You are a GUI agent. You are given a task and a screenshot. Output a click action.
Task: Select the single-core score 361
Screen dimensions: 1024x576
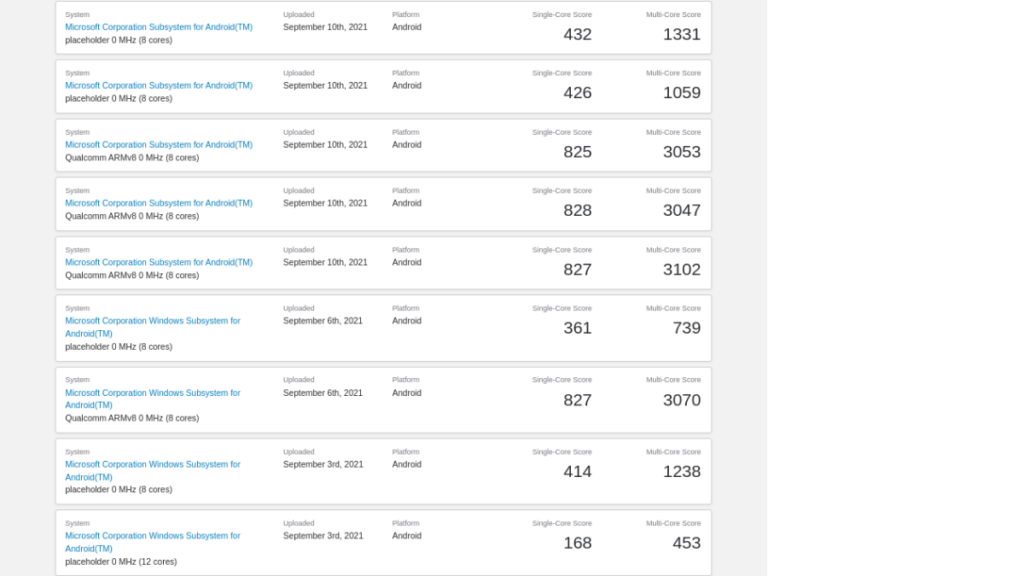tap(577, 328)
